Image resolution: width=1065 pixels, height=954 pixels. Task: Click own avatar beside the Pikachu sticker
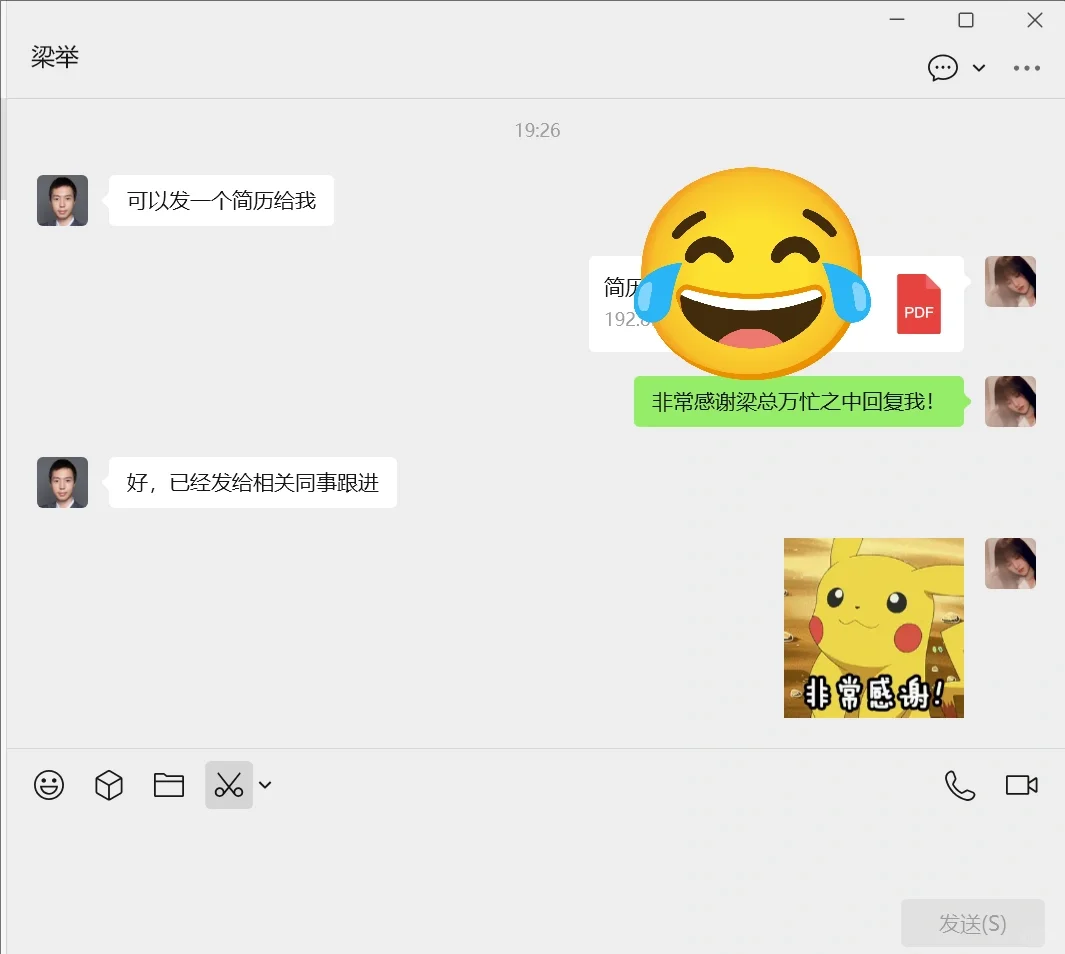1010,563
